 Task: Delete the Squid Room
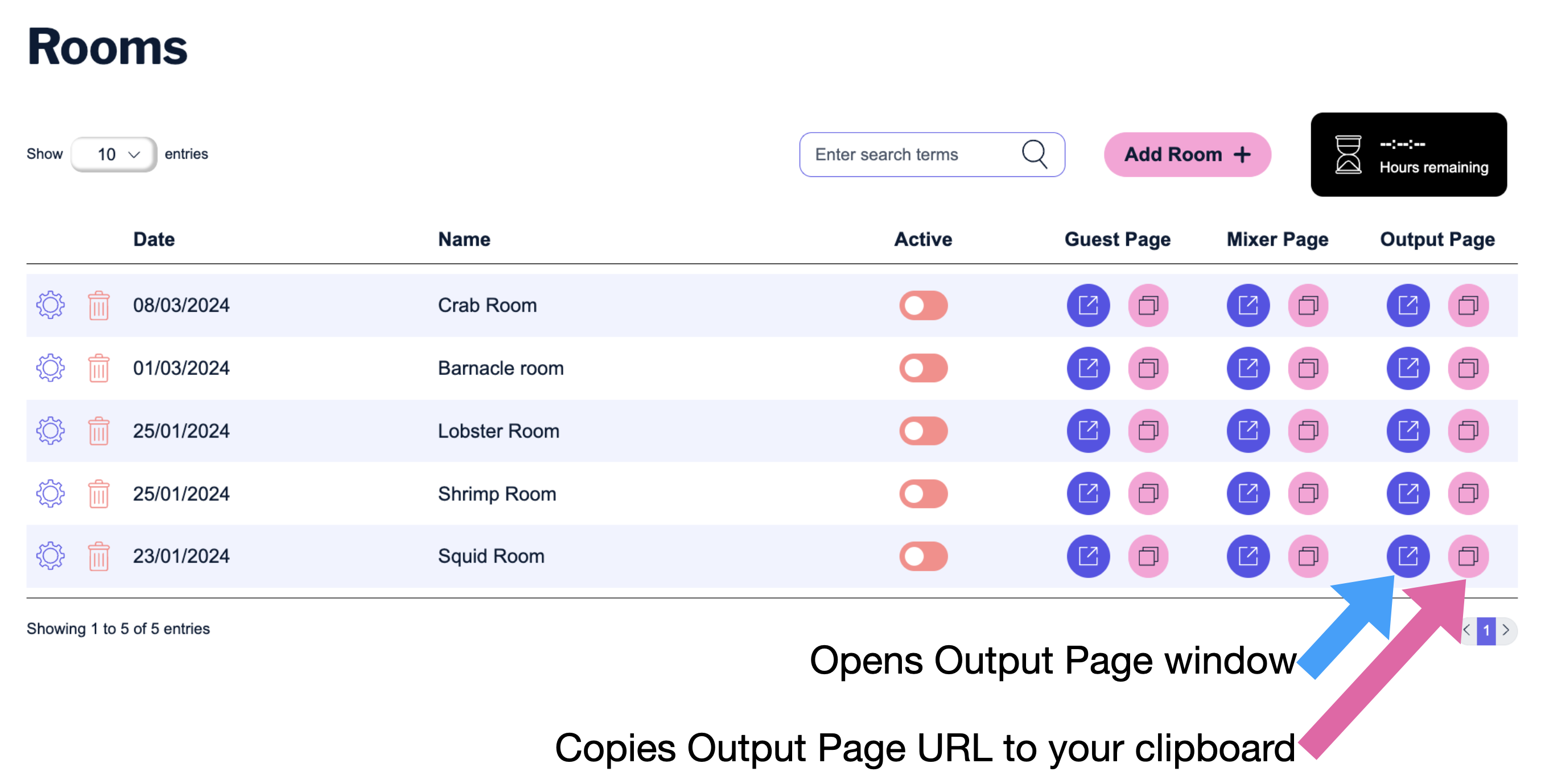coord(98,556)
